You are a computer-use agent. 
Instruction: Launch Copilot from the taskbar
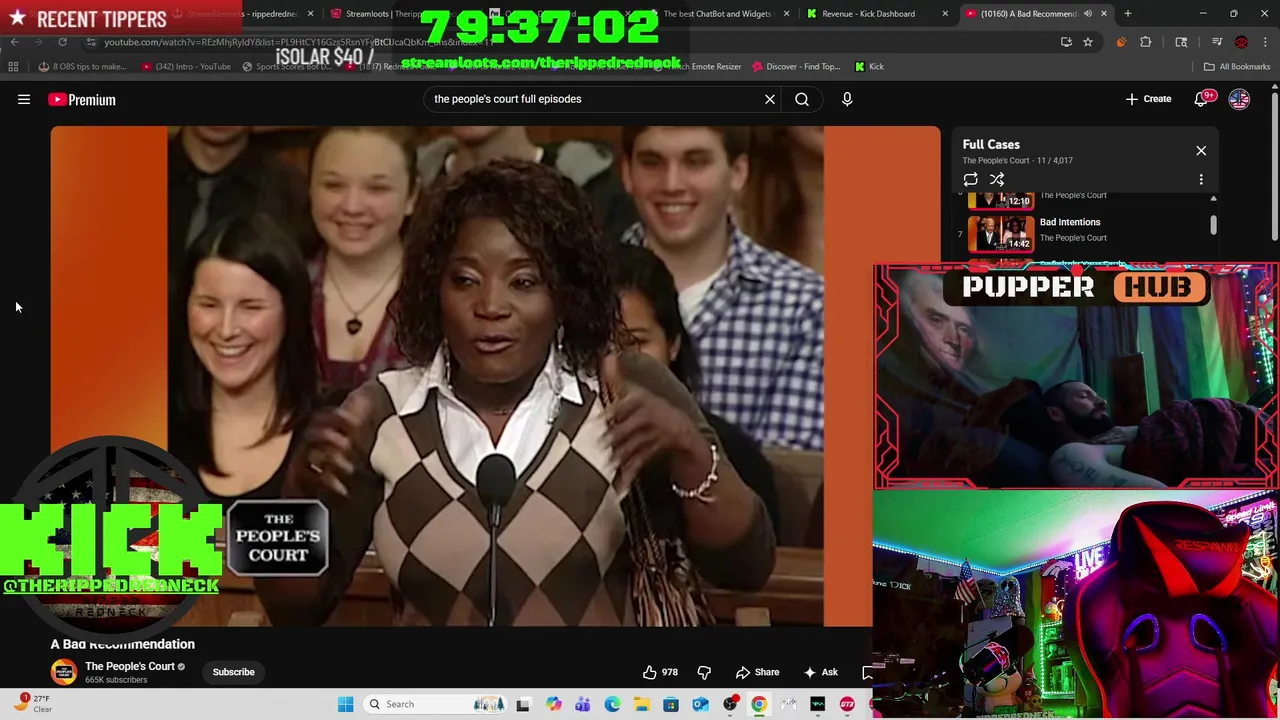(553, 704)
